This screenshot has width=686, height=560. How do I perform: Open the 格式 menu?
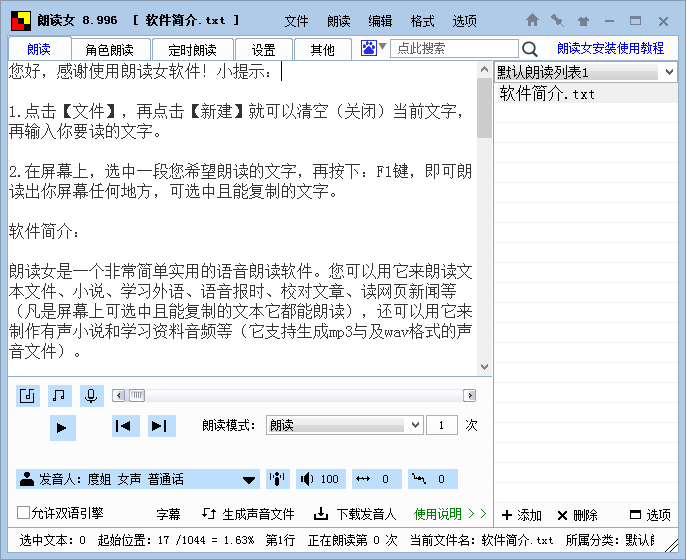[422, 21]
